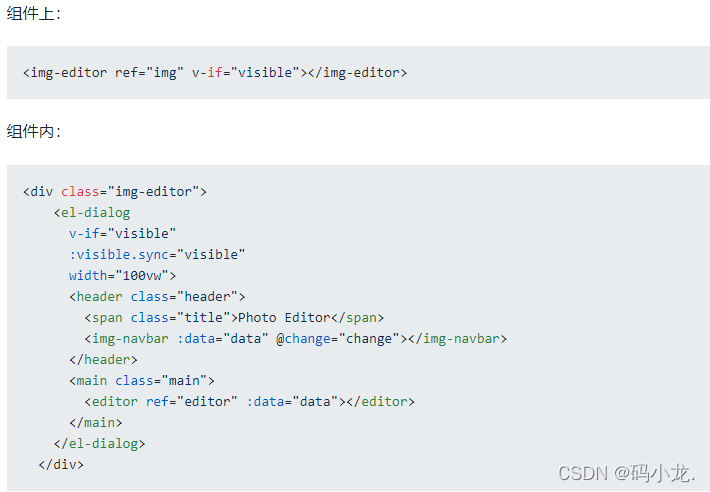Click the :visible.sync="visible" line
710x492 pixels.
pyautogui.click(x=157, y=254)
